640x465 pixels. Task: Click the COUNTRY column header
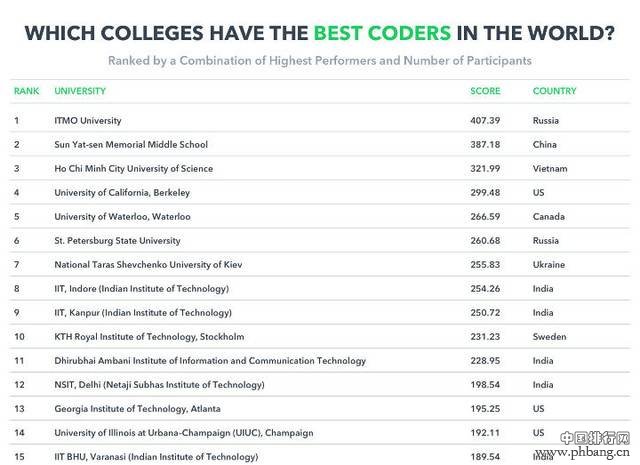(554, 91)
